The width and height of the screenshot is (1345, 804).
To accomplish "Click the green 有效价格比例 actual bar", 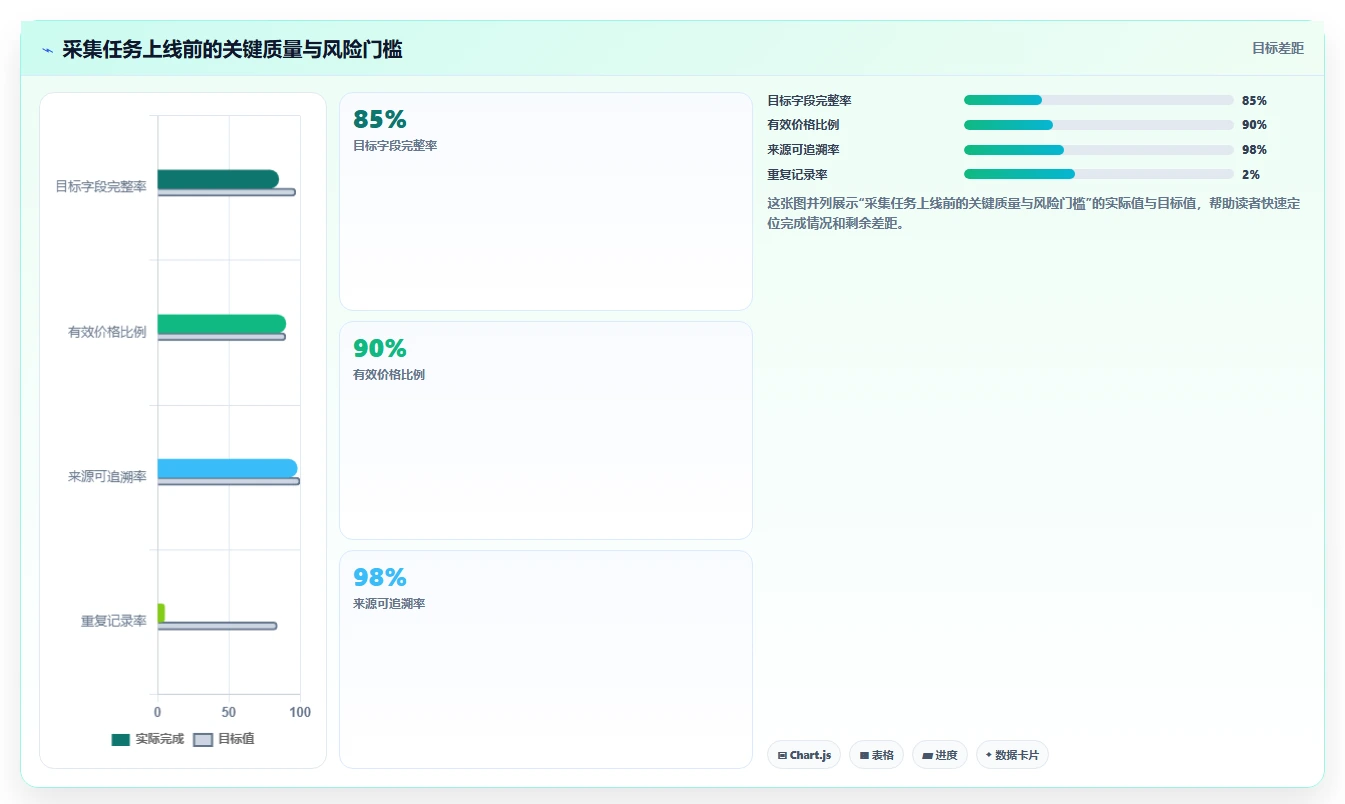I will 222,323.
